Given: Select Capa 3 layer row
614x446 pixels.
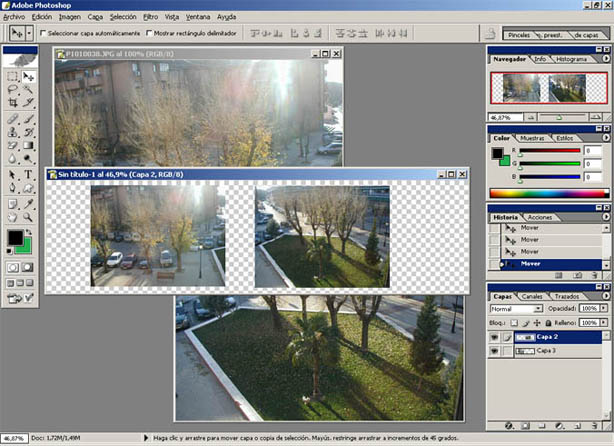Looking at the screenshot, I should point(546,351).
